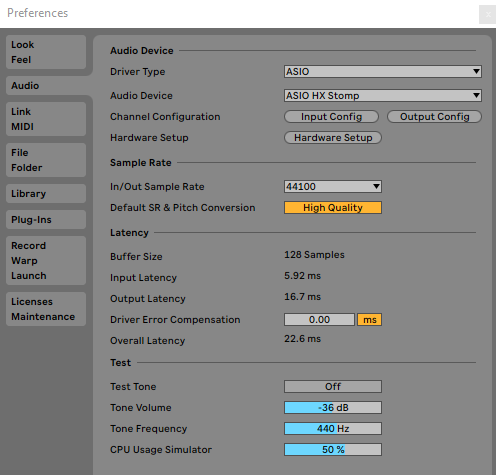Expand the 44100 sample rate dropdown
Viewport: 496px width, 475px height.
[333, 186]
